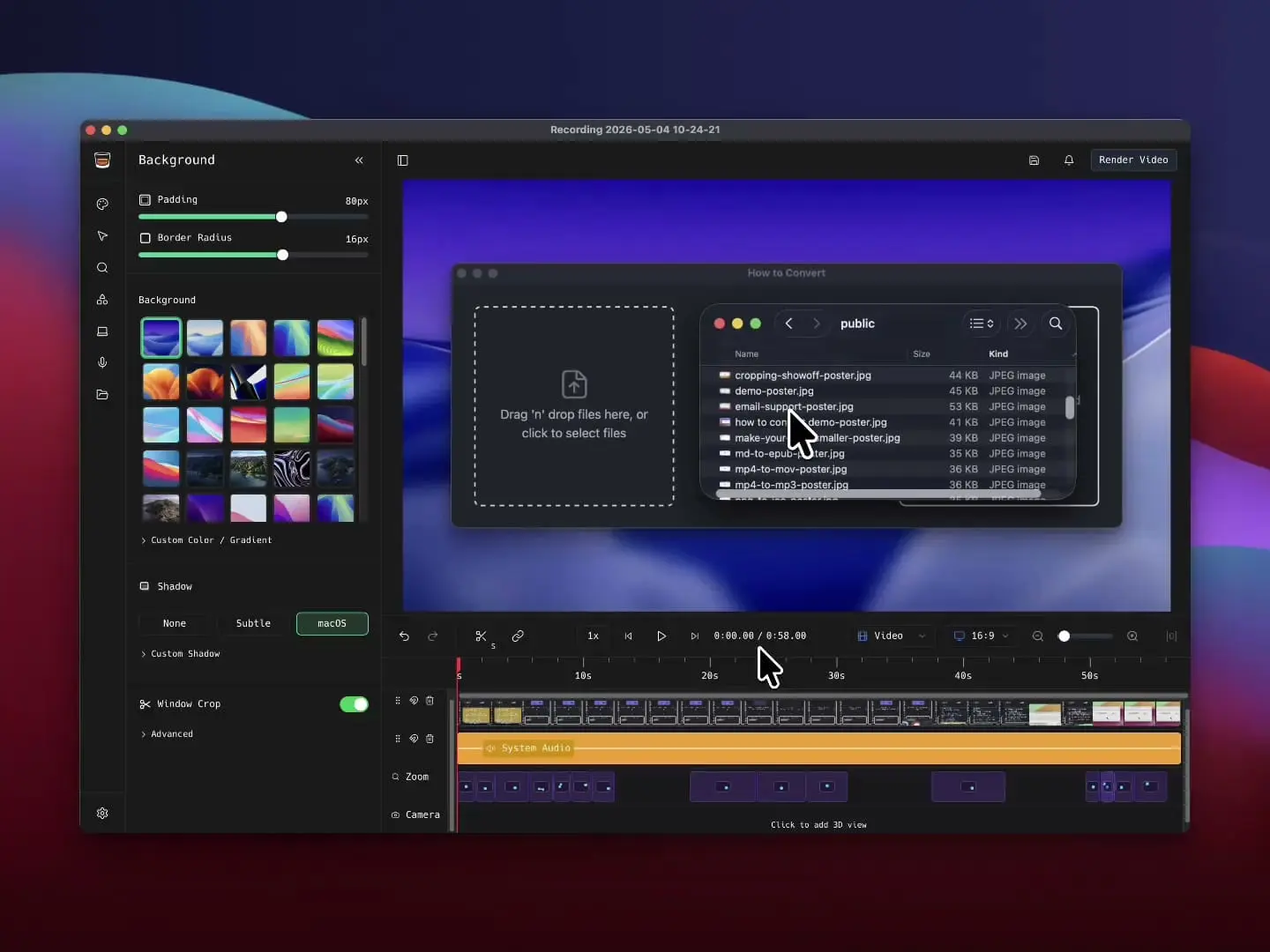Toggle the Border Radius checkbox
Viewport: 1270px width, 952px height.
[145, 238]
